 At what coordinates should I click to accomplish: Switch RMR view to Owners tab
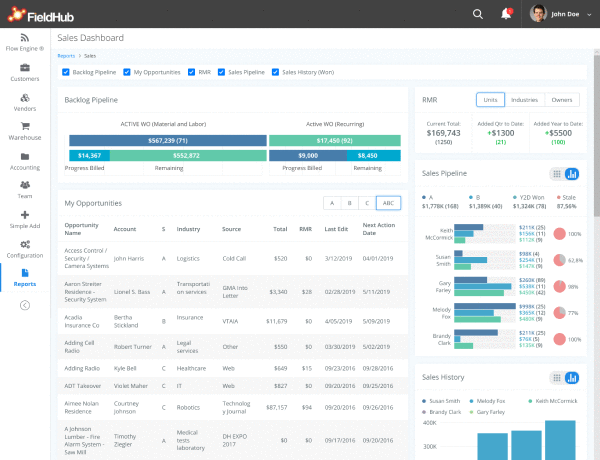(x=562, y=100)
